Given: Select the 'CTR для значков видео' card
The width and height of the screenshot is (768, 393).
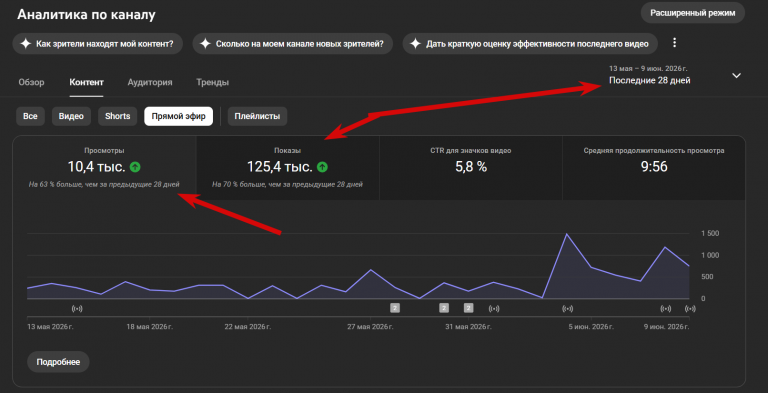Looking at the screenshot, I should [471, 168].
